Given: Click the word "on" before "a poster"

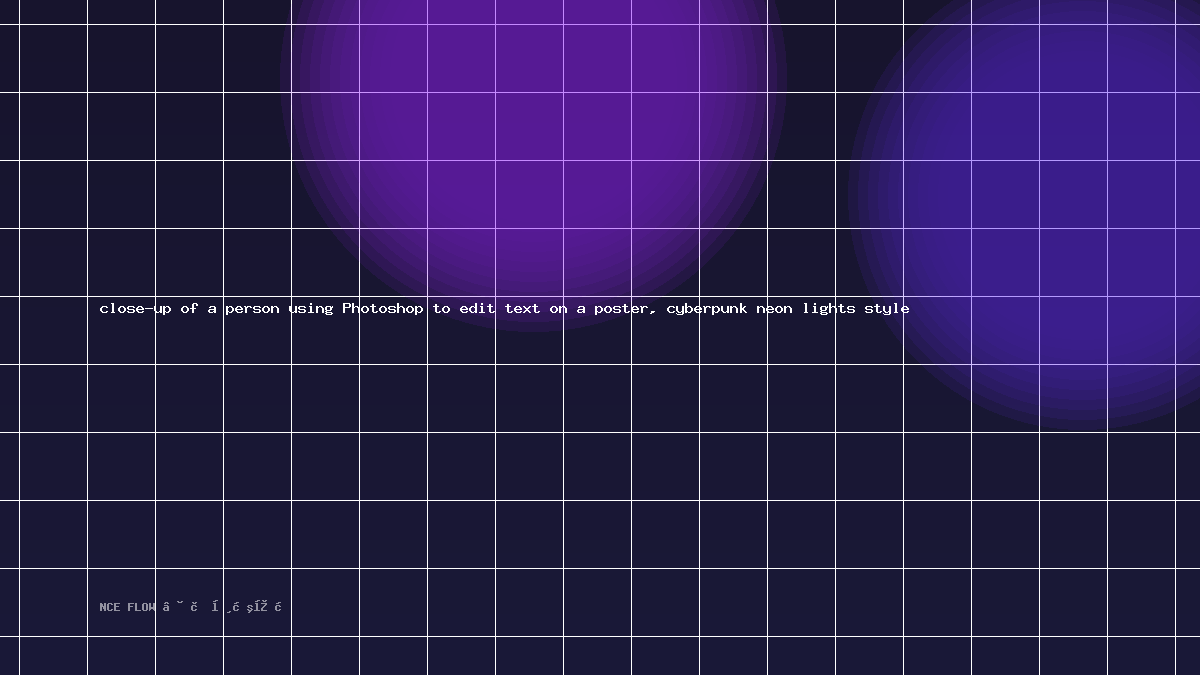Looking at the screenshot, I should 558,308.
